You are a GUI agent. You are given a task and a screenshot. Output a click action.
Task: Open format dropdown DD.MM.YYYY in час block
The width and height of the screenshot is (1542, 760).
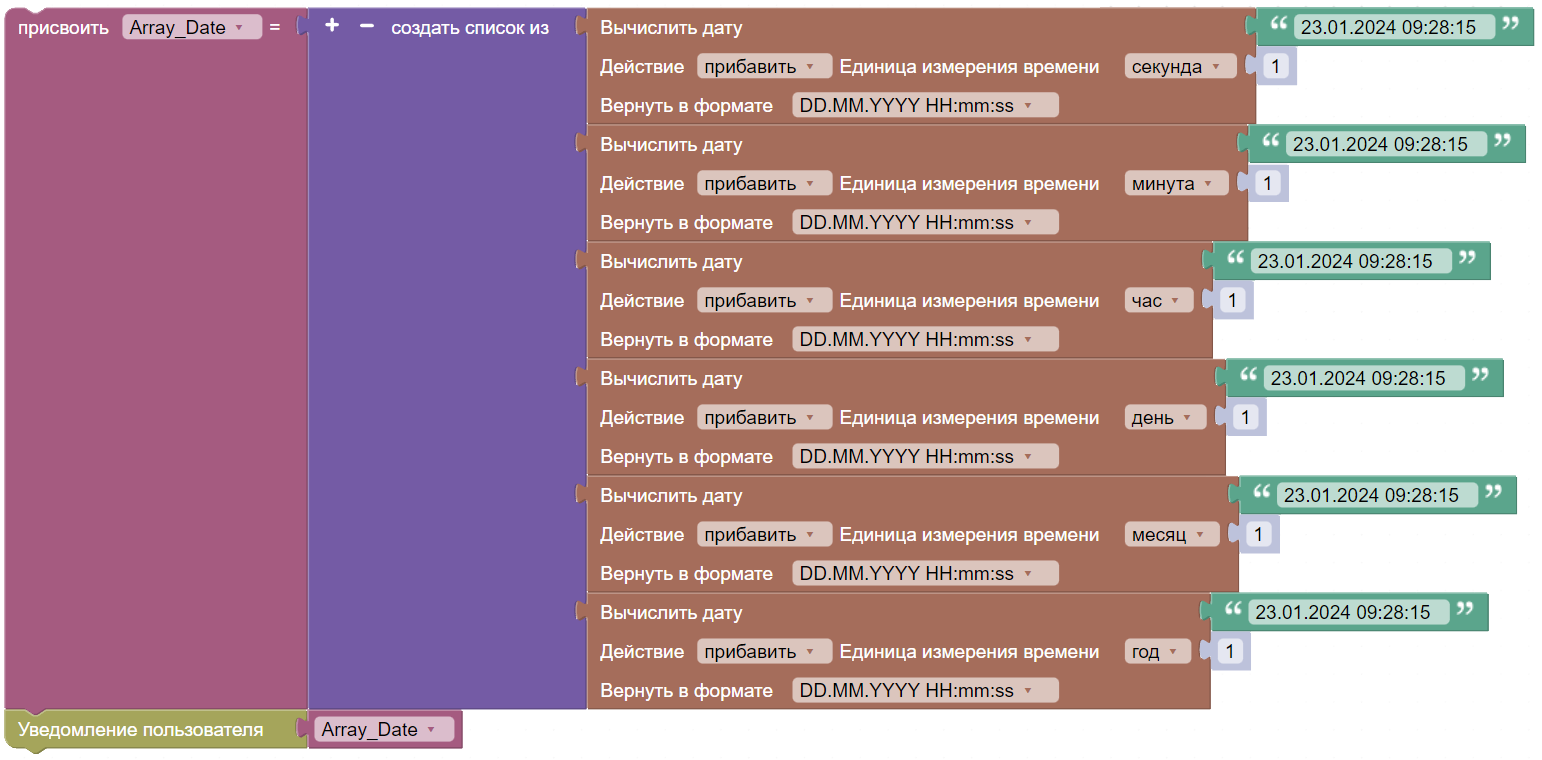[925, 340]
